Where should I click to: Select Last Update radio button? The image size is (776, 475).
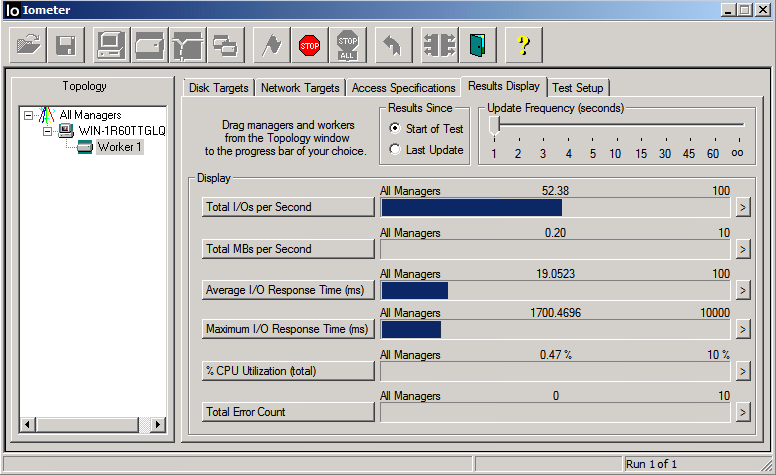(395, 149)
